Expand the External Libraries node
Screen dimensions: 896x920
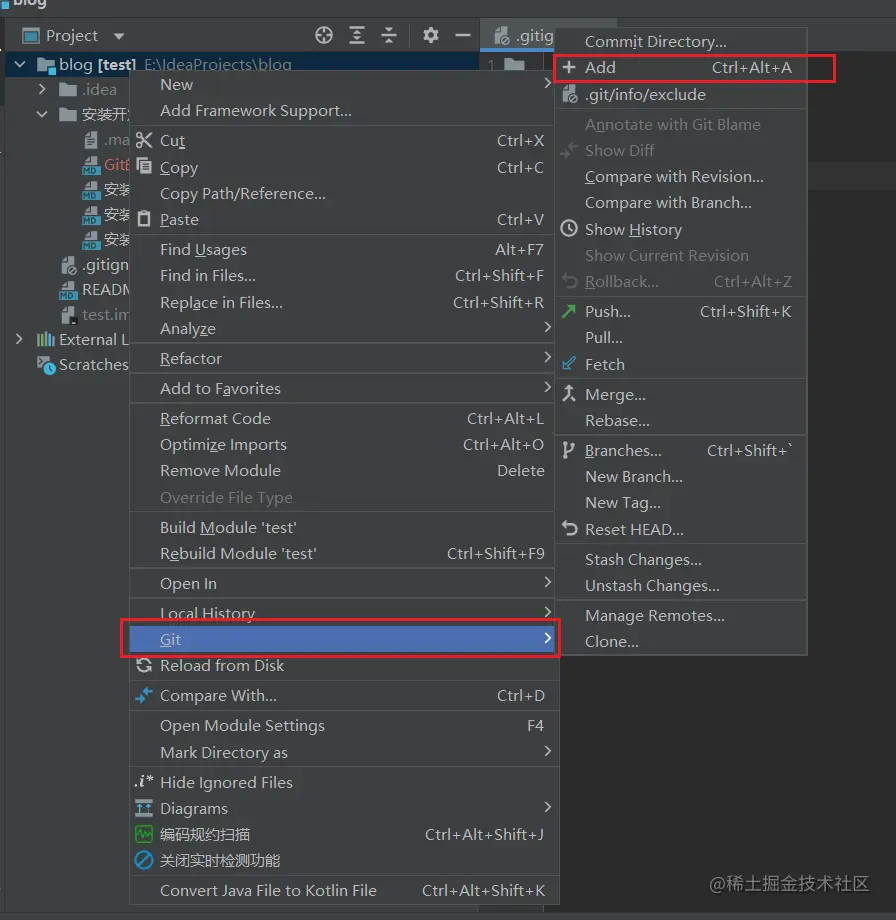[19, 339]
